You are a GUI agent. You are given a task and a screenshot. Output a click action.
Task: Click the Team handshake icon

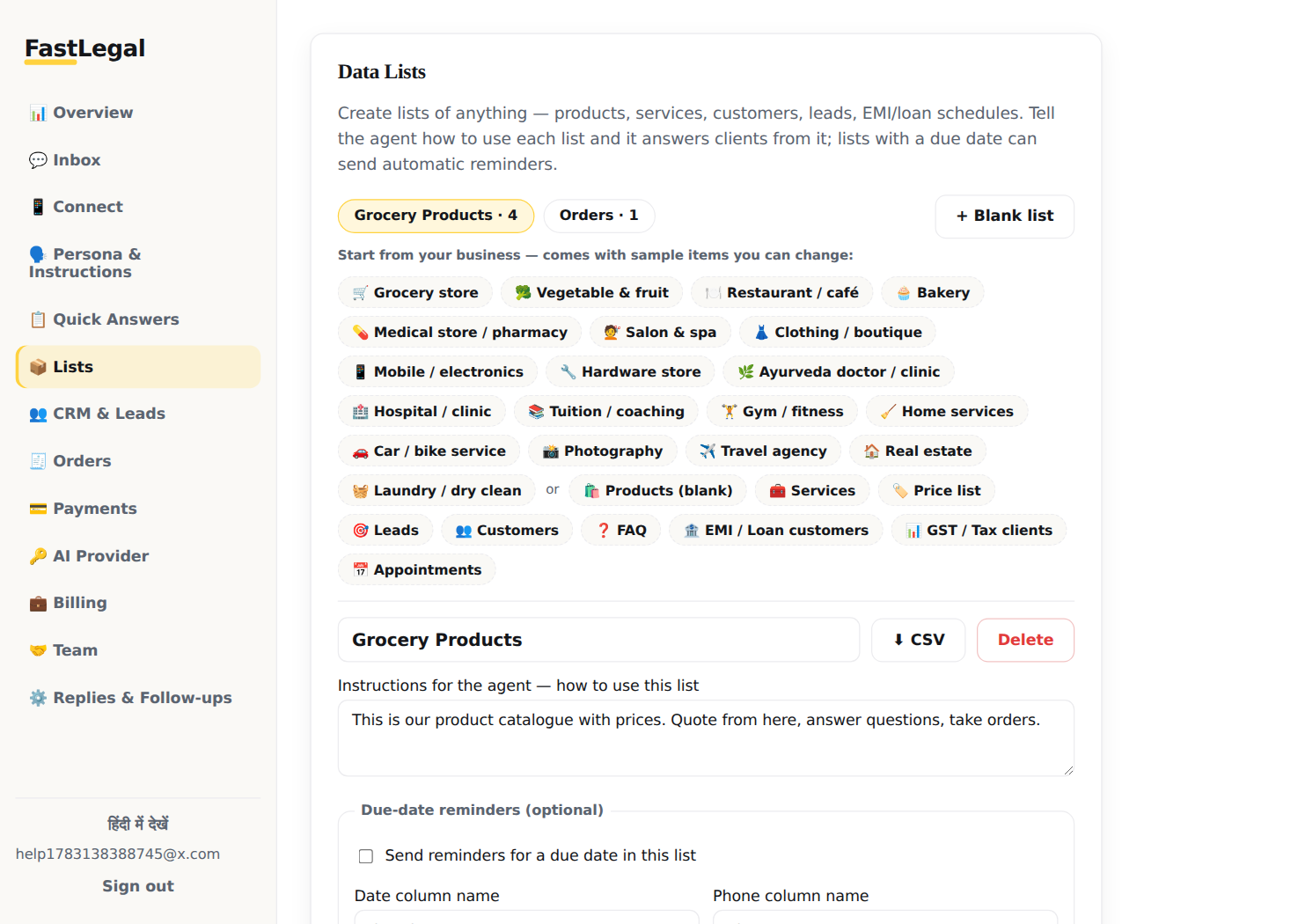[x=38, y=650]
